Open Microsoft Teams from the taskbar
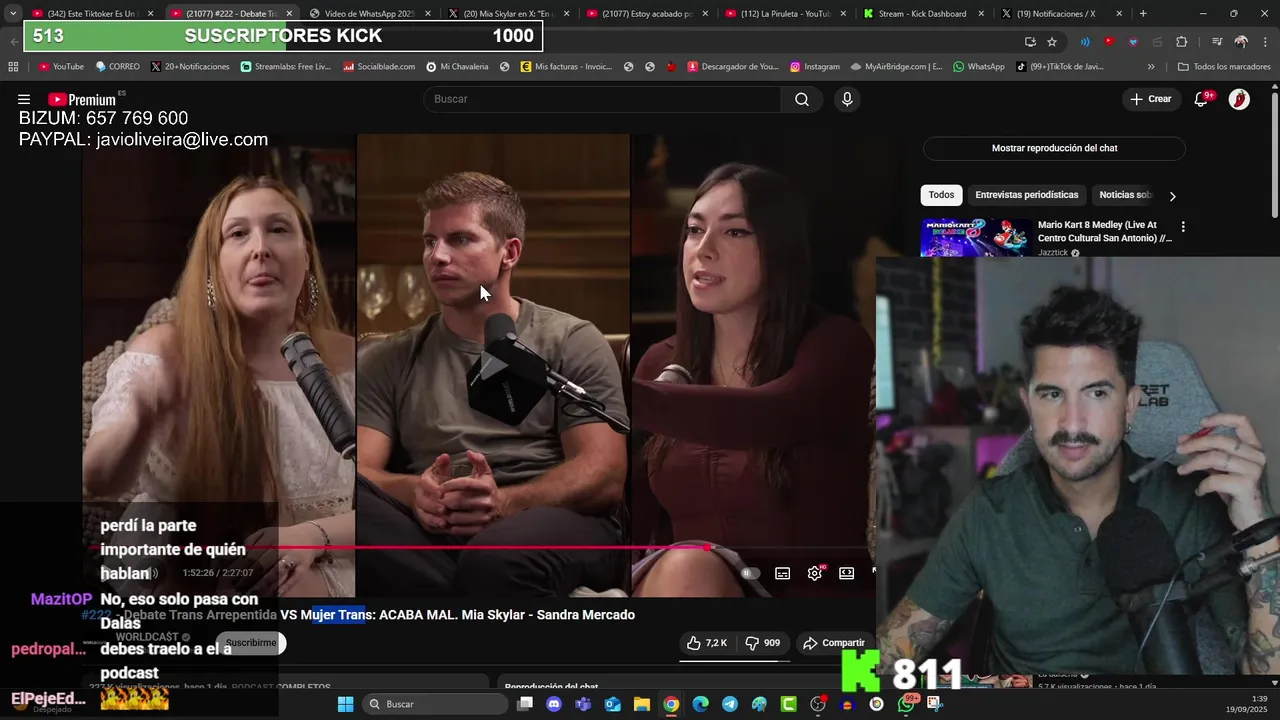Viewport: 1280px width, 720px height. pyautogui.click(x=583, y=704)
